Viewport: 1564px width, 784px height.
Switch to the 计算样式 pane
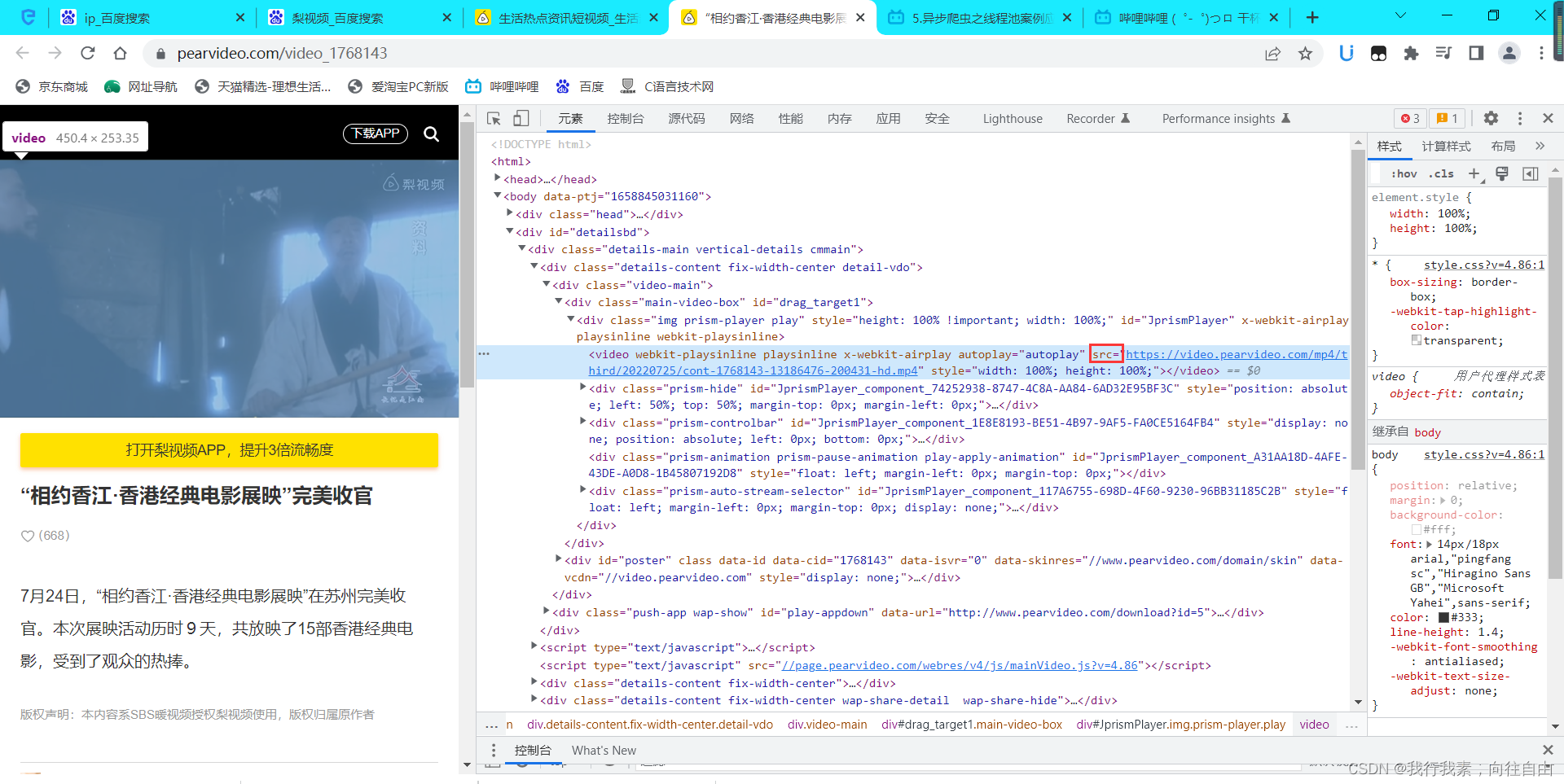(1446, 147)
